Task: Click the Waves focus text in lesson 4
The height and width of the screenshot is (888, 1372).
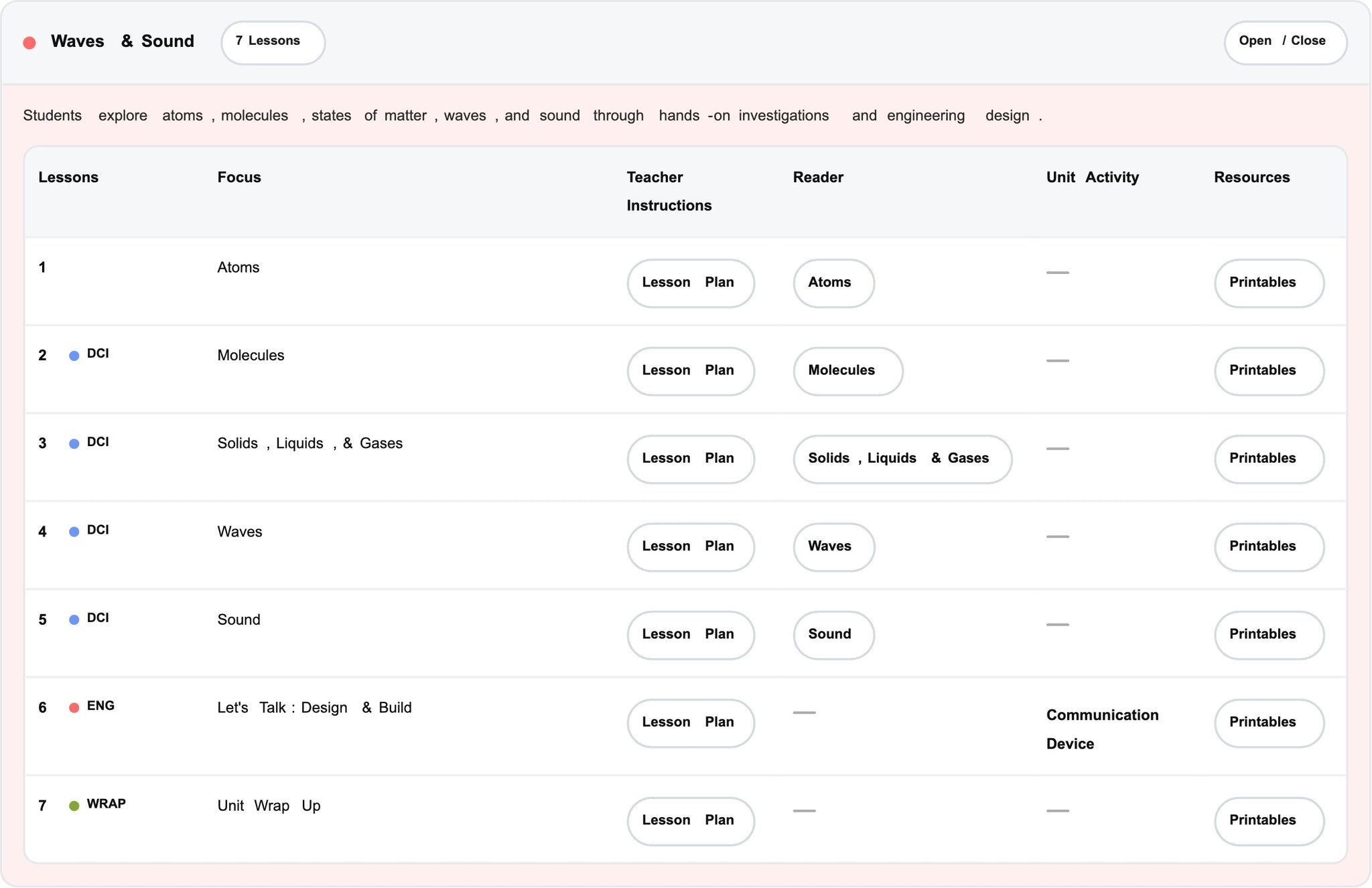Action: point(240,532)
